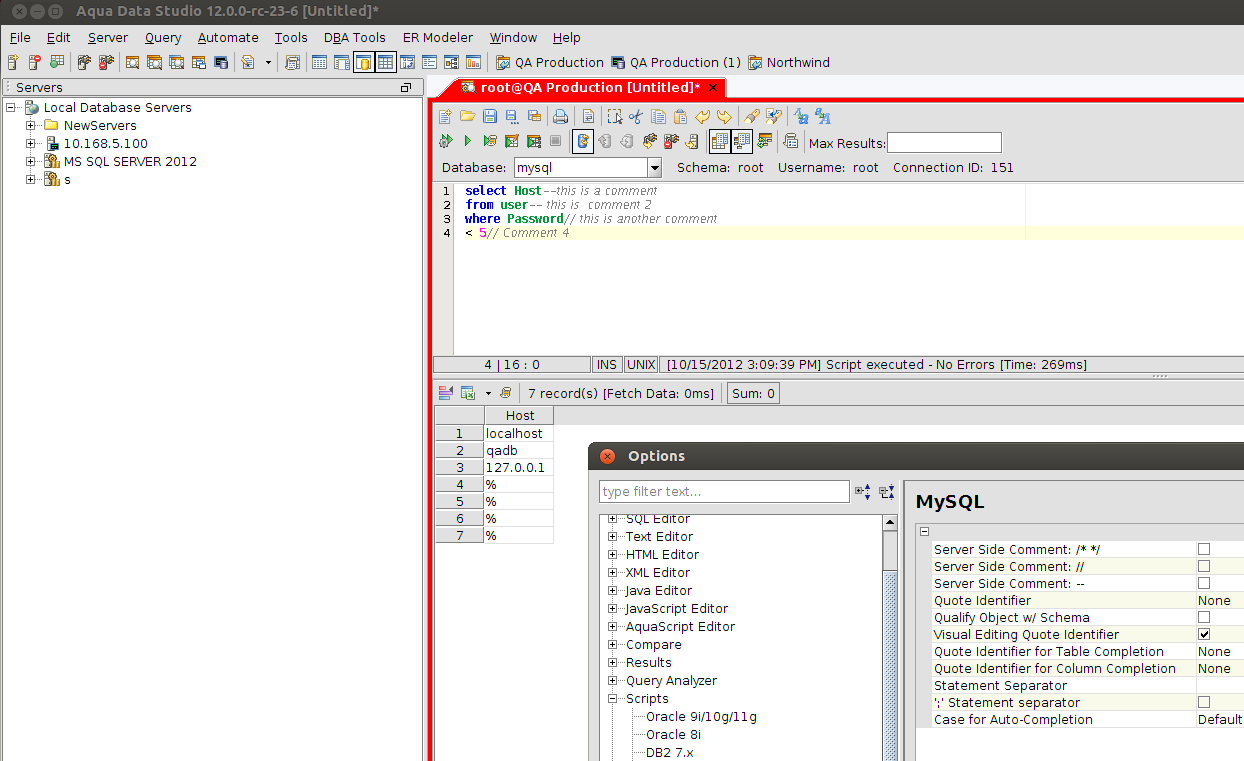The image size is (1244, 761).
Task: Click the INS mode indicator in status bar
Action: [607, 365]
